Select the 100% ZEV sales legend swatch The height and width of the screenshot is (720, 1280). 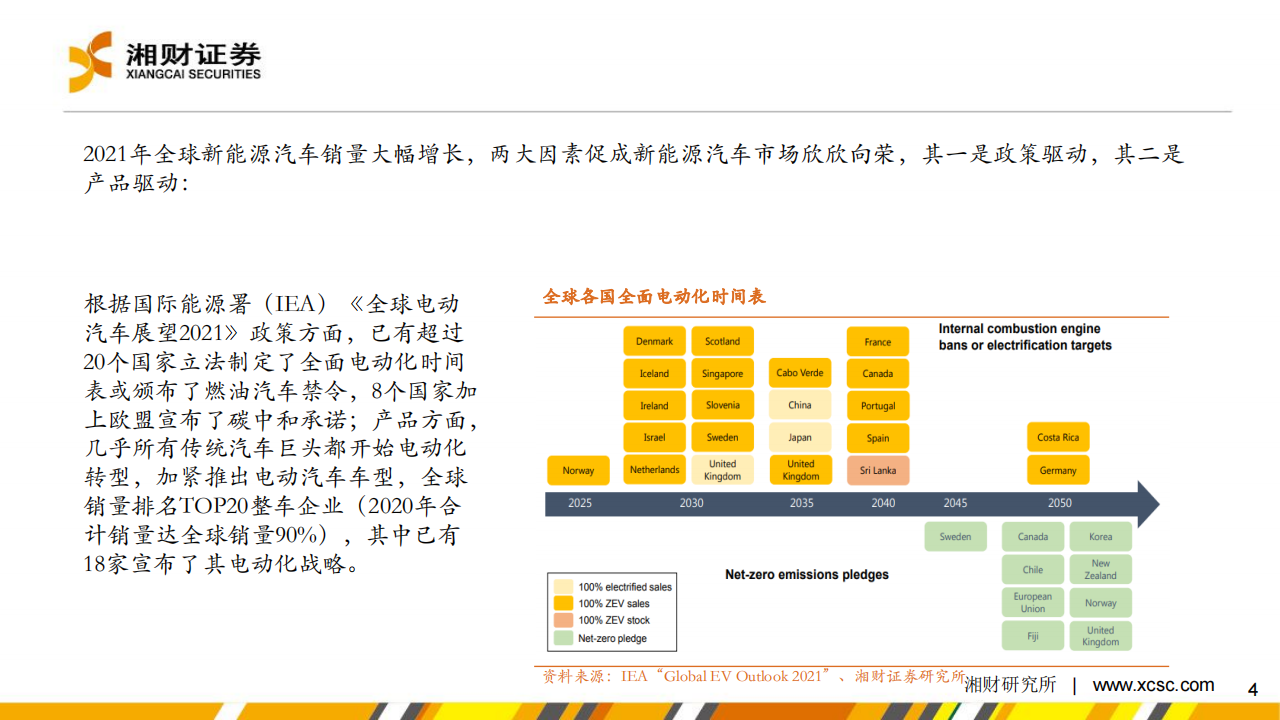pyautogui.click(x=563, y=604)
